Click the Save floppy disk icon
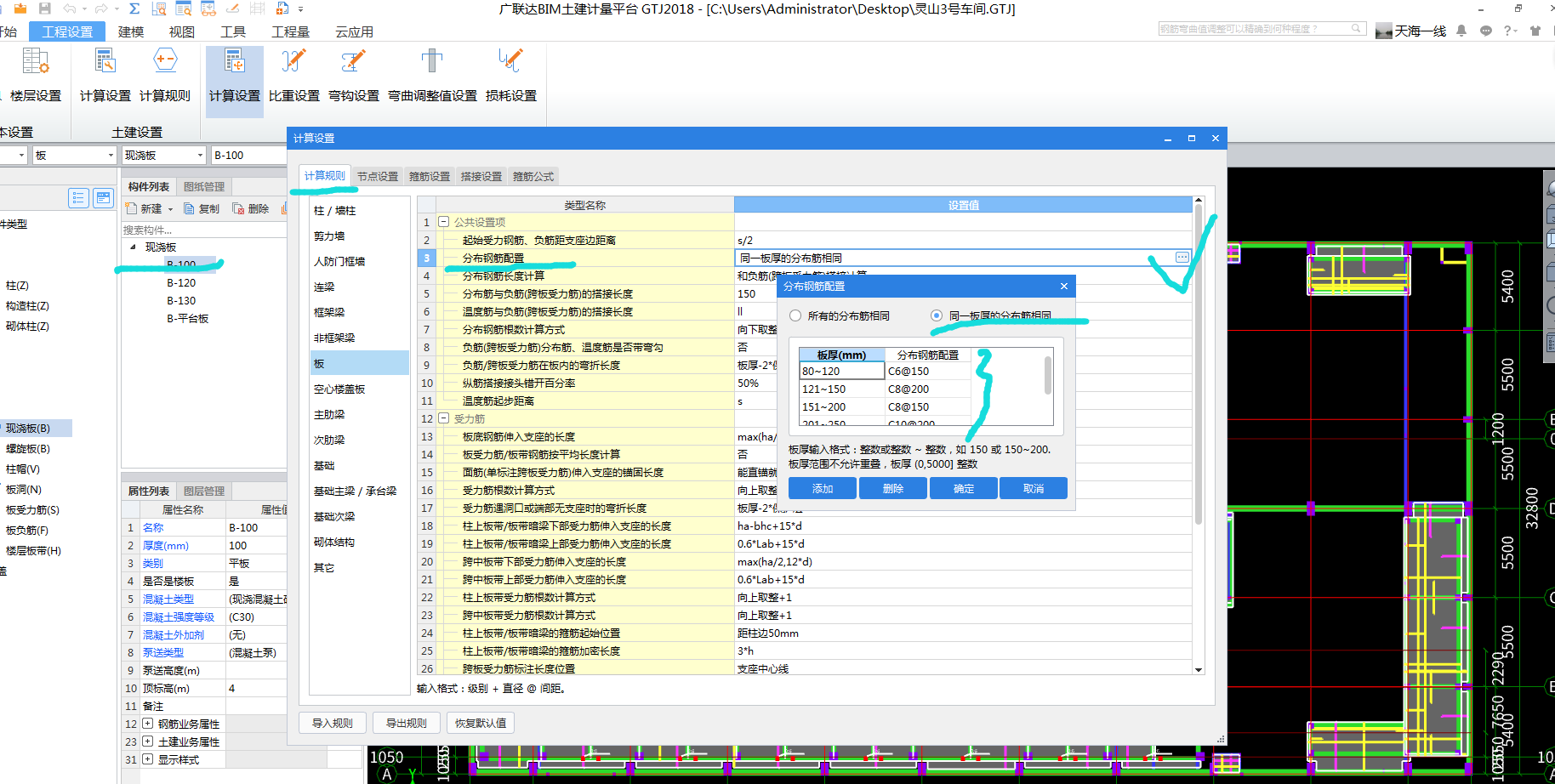Screen dimensions: 1555x784 tap(45, 9)
